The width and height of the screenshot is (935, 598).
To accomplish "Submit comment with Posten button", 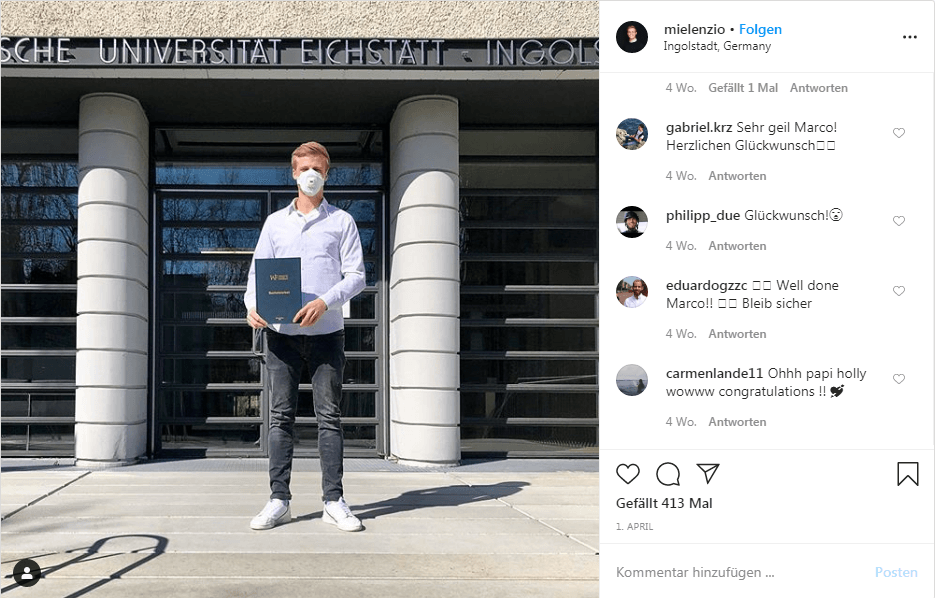I will coord(896,572).
